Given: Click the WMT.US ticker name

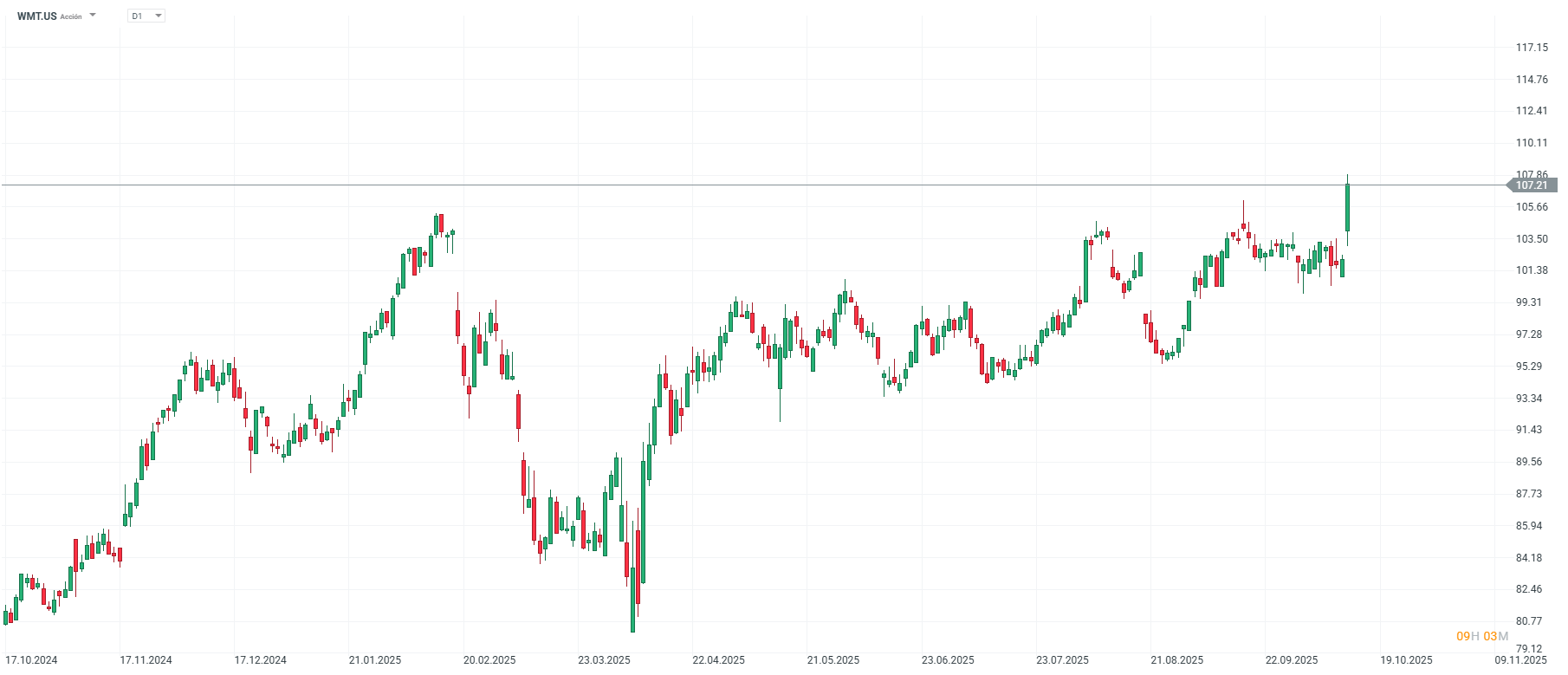Looking at the screenshot, I should click(x=36, y=16).
